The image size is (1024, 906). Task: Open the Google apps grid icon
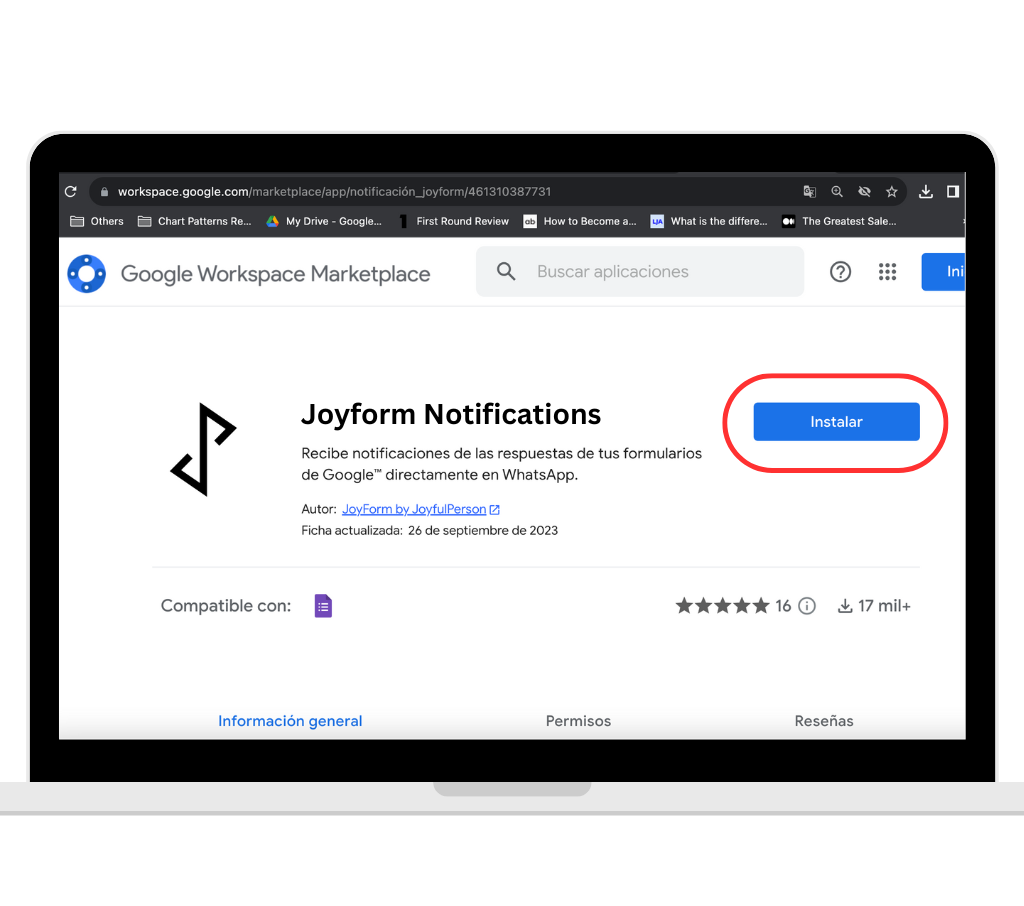coord(888,271)
